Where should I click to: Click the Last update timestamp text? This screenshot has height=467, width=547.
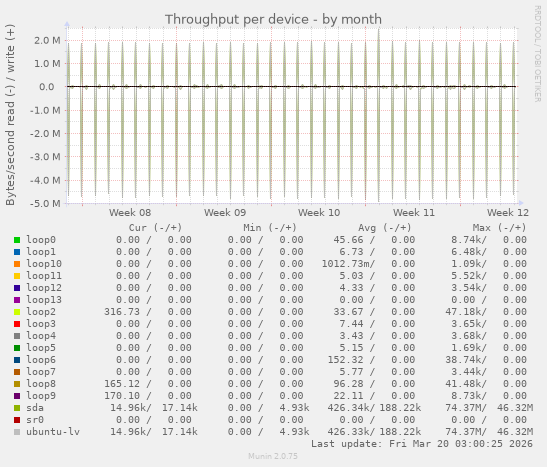click(422, 444)
